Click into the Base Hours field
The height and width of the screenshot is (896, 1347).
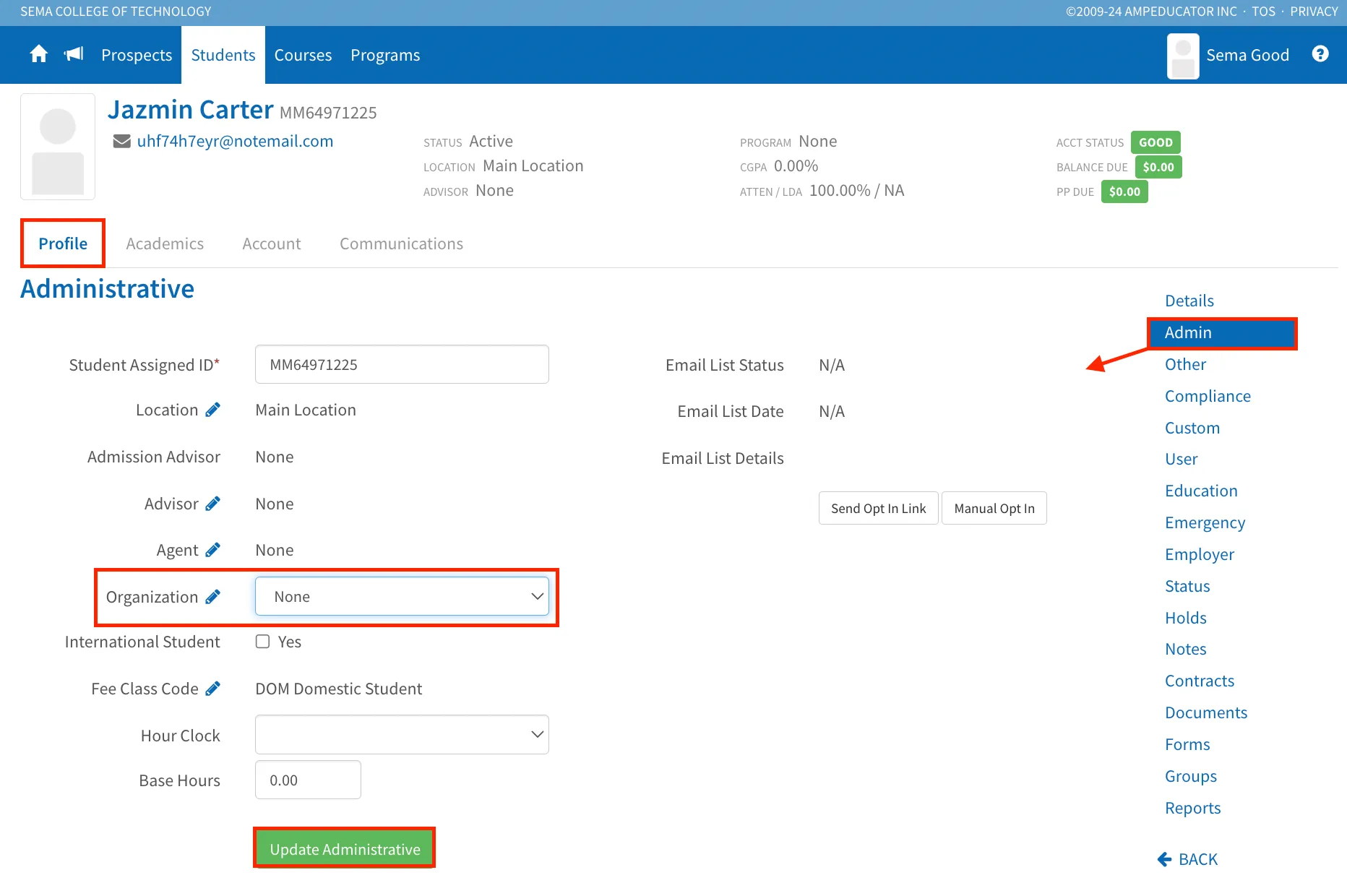(x=308, y=780)
